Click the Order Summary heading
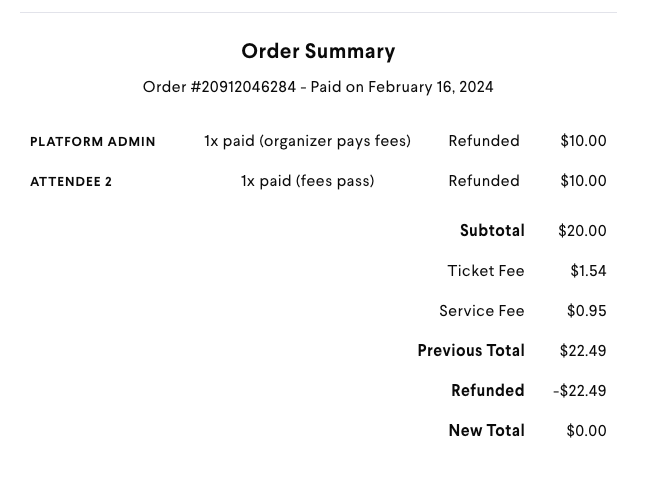 (x=318, y=51)
